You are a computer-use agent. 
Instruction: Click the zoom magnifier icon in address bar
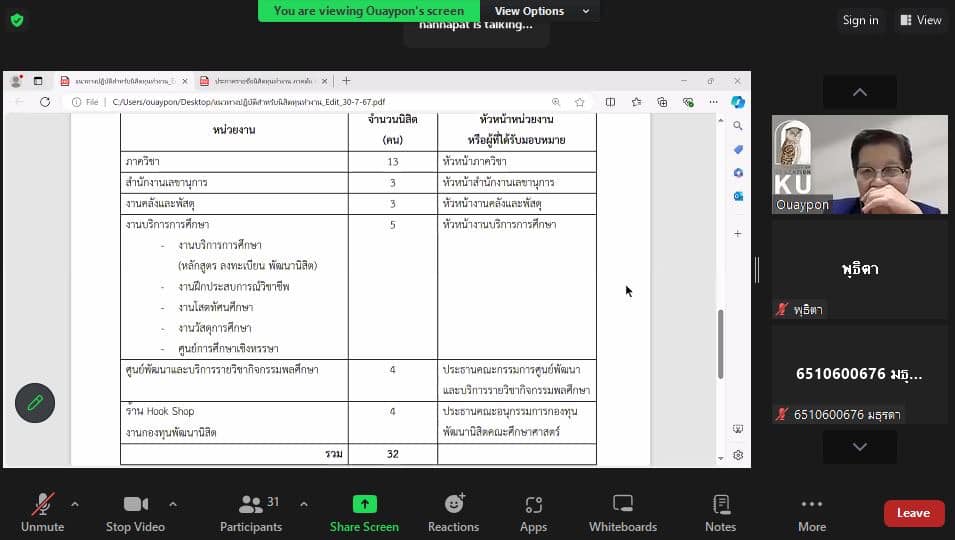pos(556,102)
